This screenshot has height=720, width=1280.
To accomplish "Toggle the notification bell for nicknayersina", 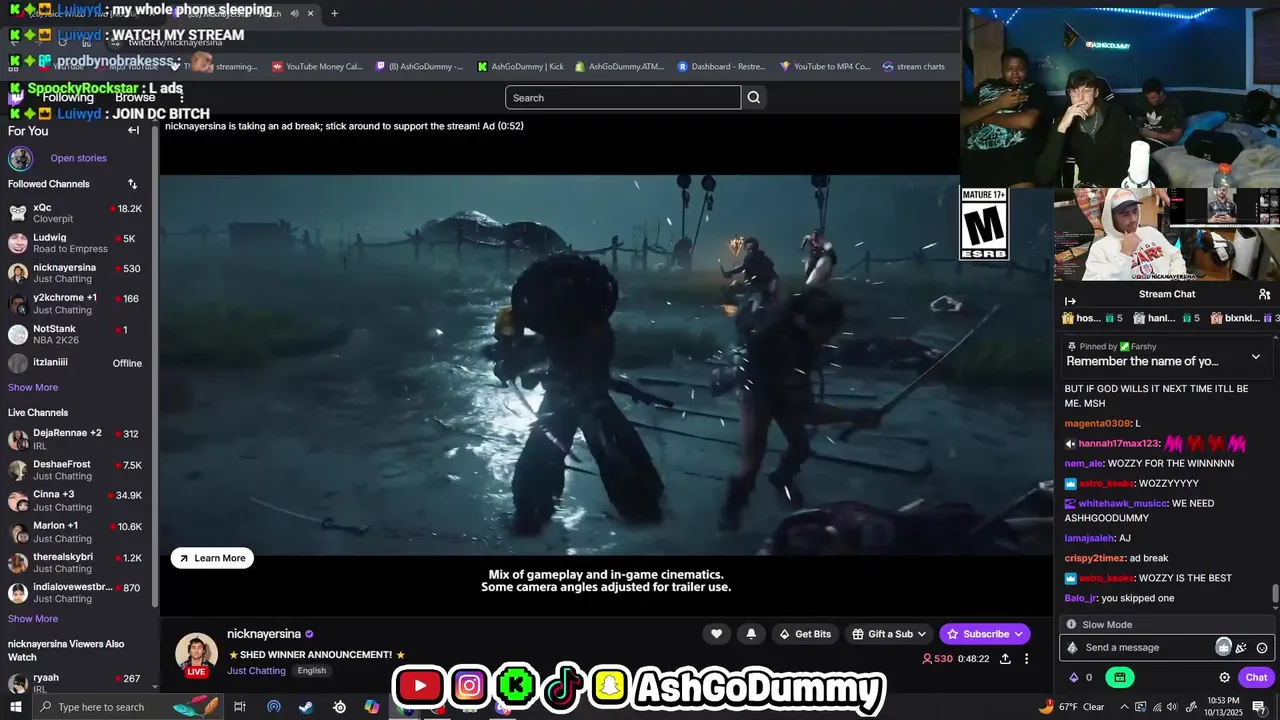I will tap(751, 634).
